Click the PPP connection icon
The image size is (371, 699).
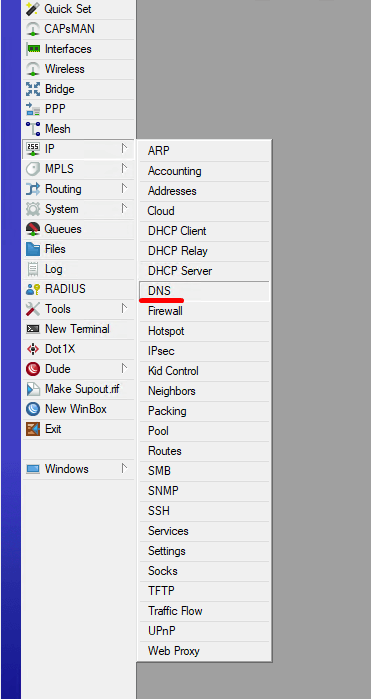pos(33,109)
